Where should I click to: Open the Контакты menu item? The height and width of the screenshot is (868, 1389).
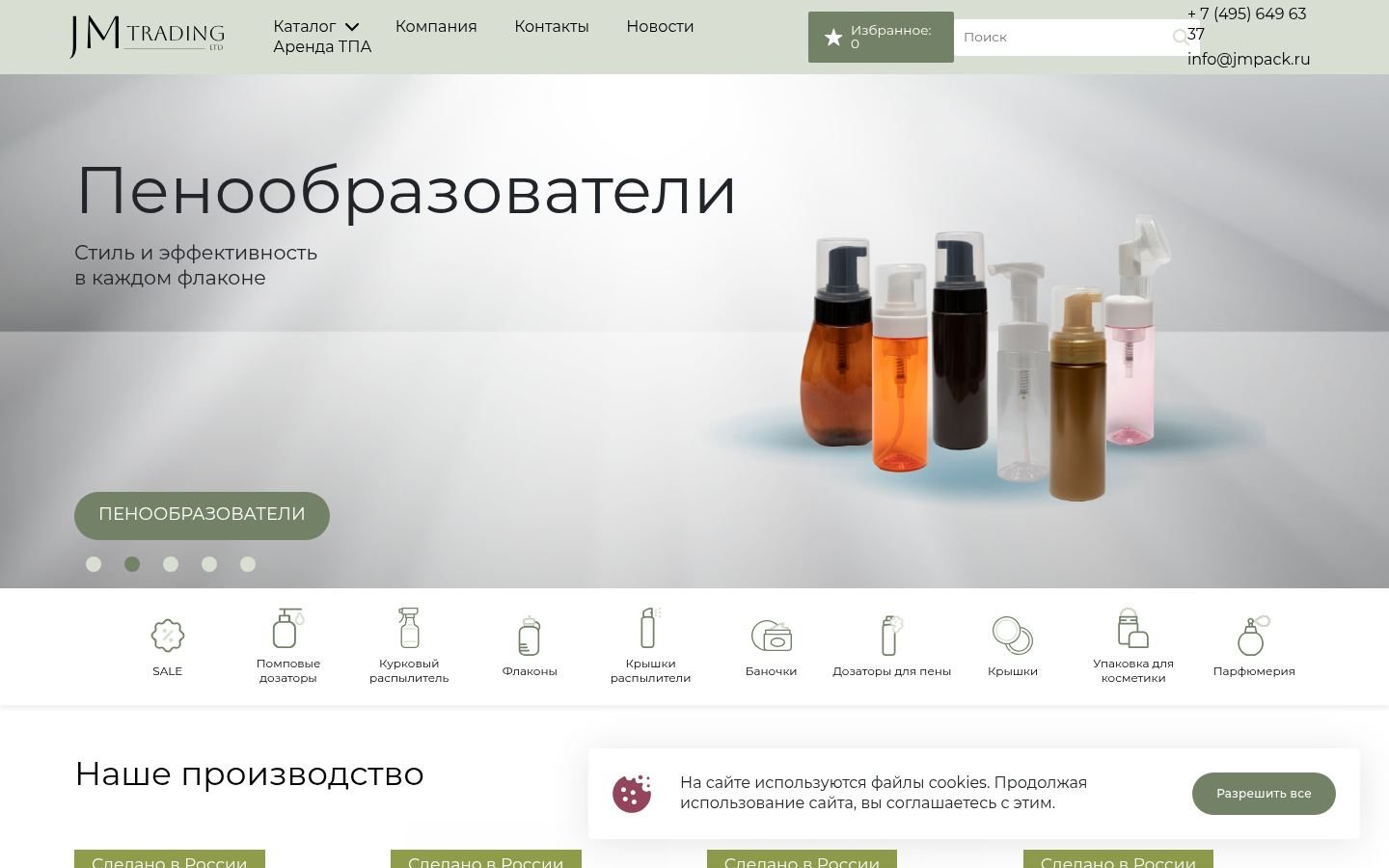tap(552, 26)
